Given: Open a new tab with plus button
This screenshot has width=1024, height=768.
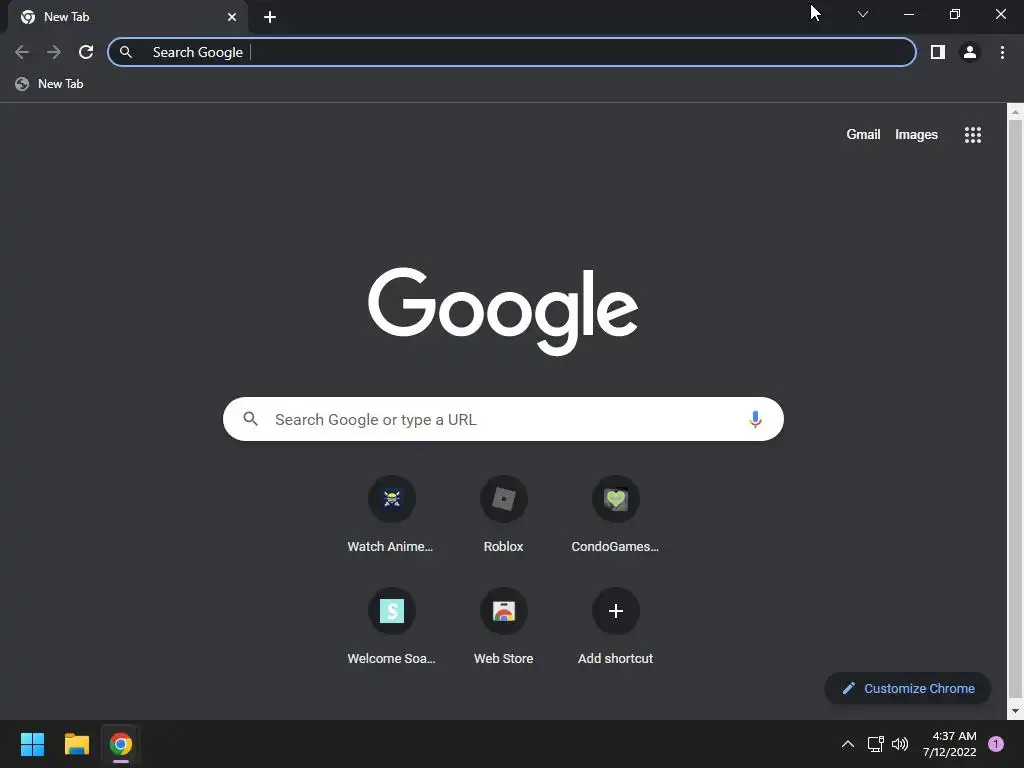Looking at the screenshot, I should click(270, 17).
